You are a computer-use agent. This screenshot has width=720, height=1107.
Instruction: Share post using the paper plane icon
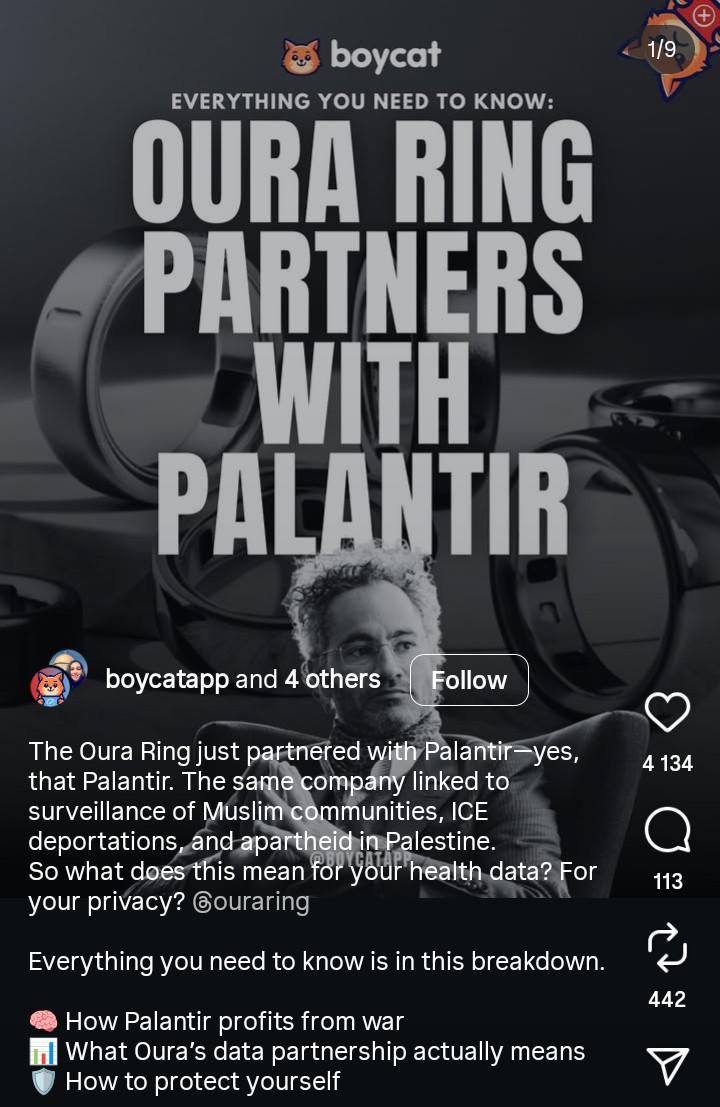pyautogui.click(x=667, y=1065)
